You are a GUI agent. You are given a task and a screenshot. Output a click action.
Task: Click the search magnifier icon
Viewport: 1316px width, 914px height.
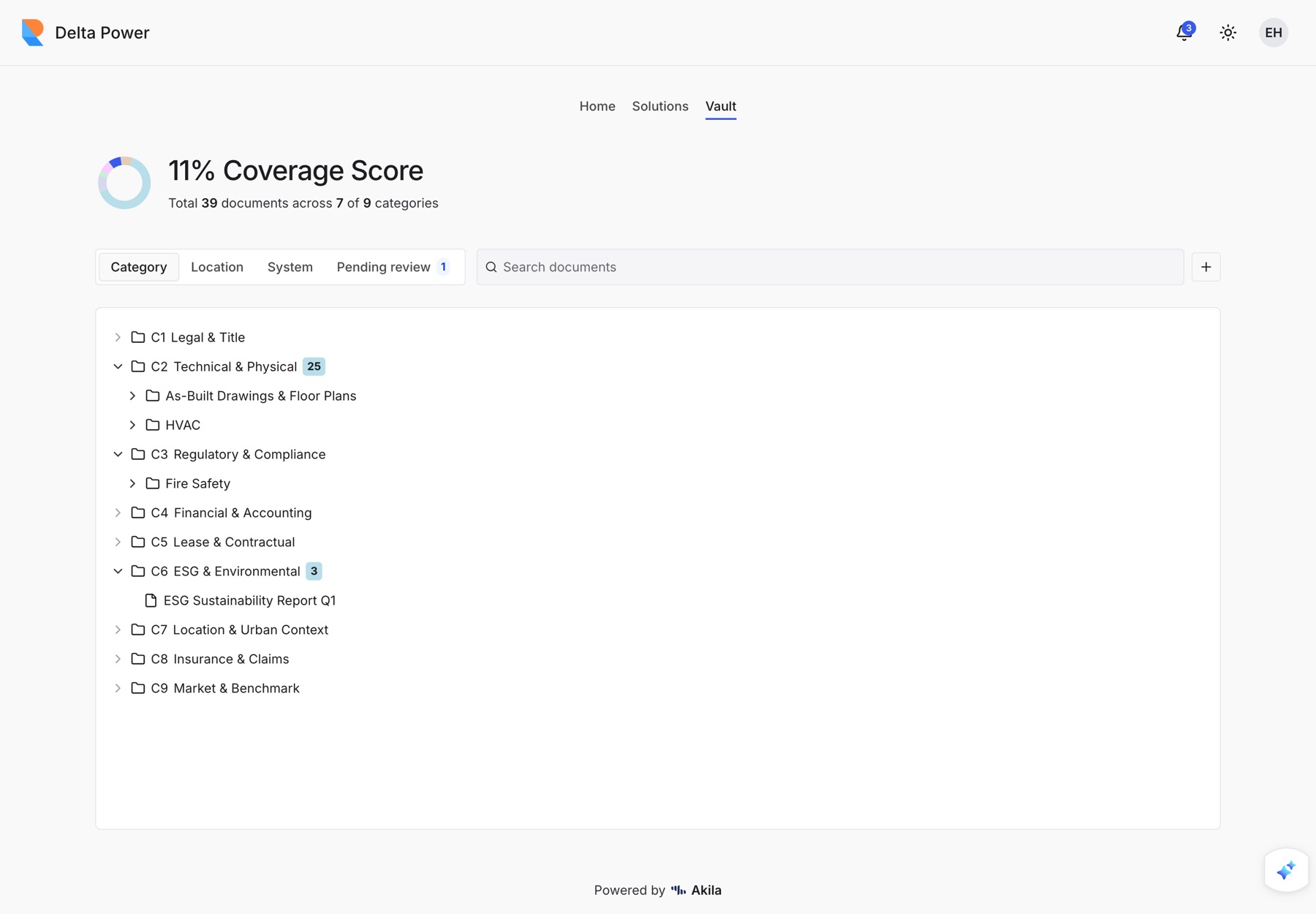pyautogui.click(x=491, y=267)
